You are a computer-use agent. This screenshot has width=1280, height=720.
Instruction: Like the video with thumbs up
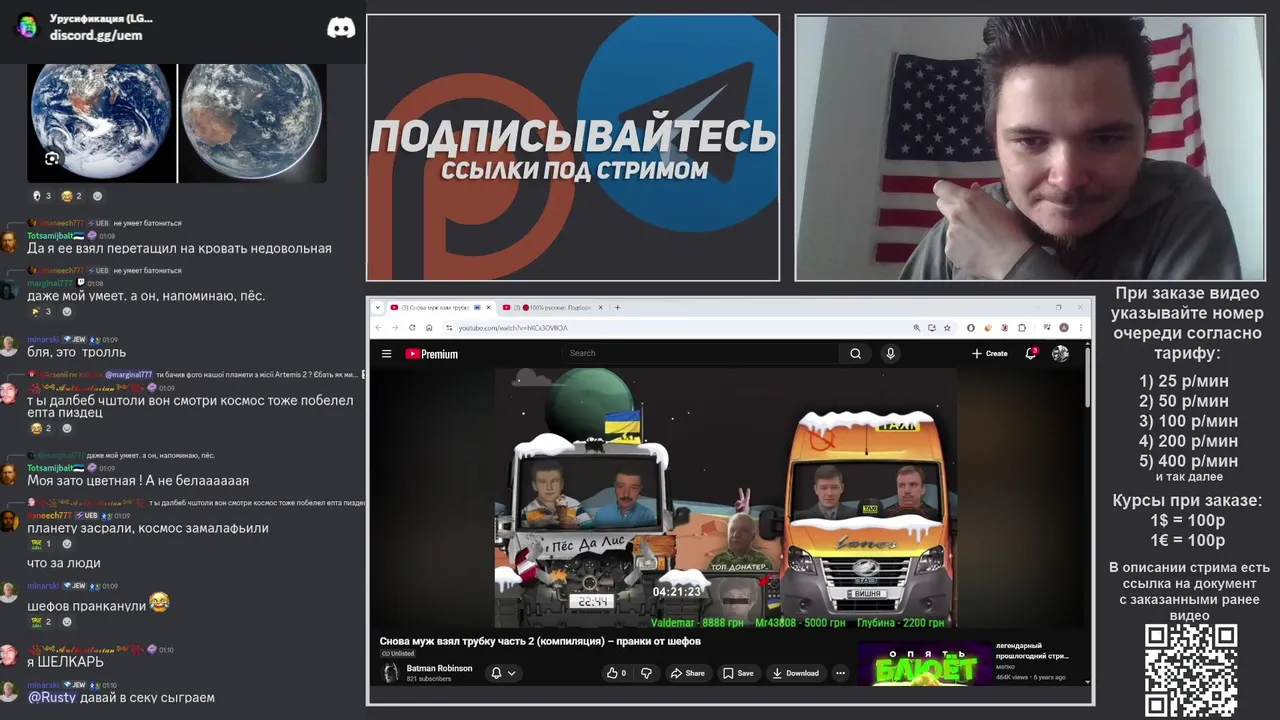coord(616,673)
